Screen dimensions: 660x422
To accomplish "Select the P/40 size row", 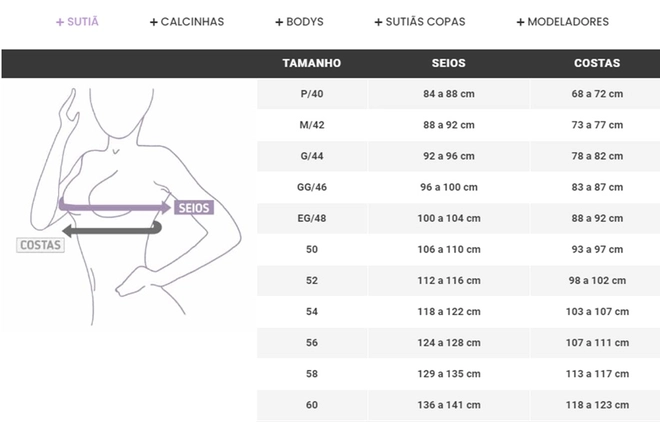I will 458,94.
